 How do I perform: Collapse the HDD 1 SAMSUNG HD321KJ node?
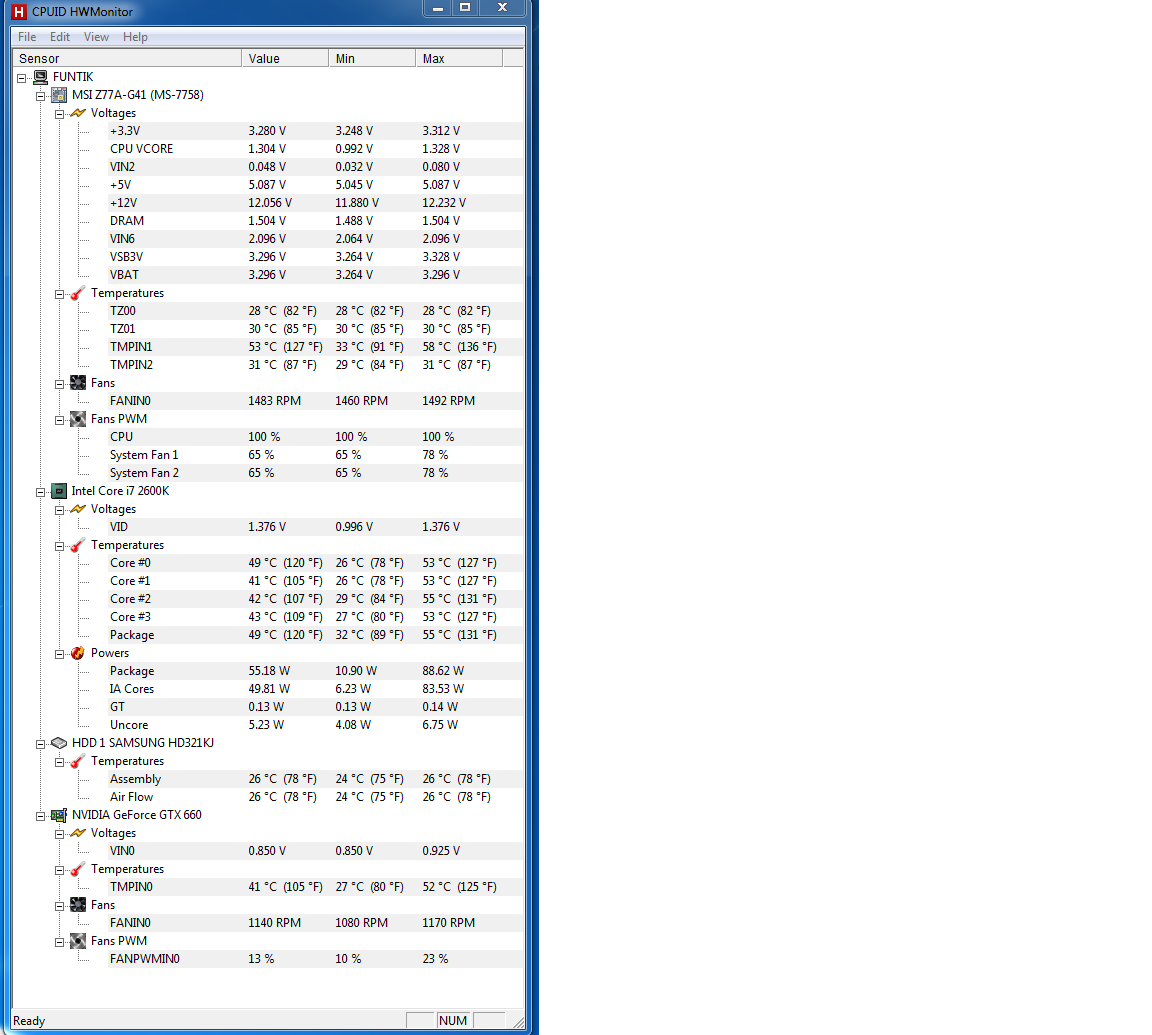40,744
